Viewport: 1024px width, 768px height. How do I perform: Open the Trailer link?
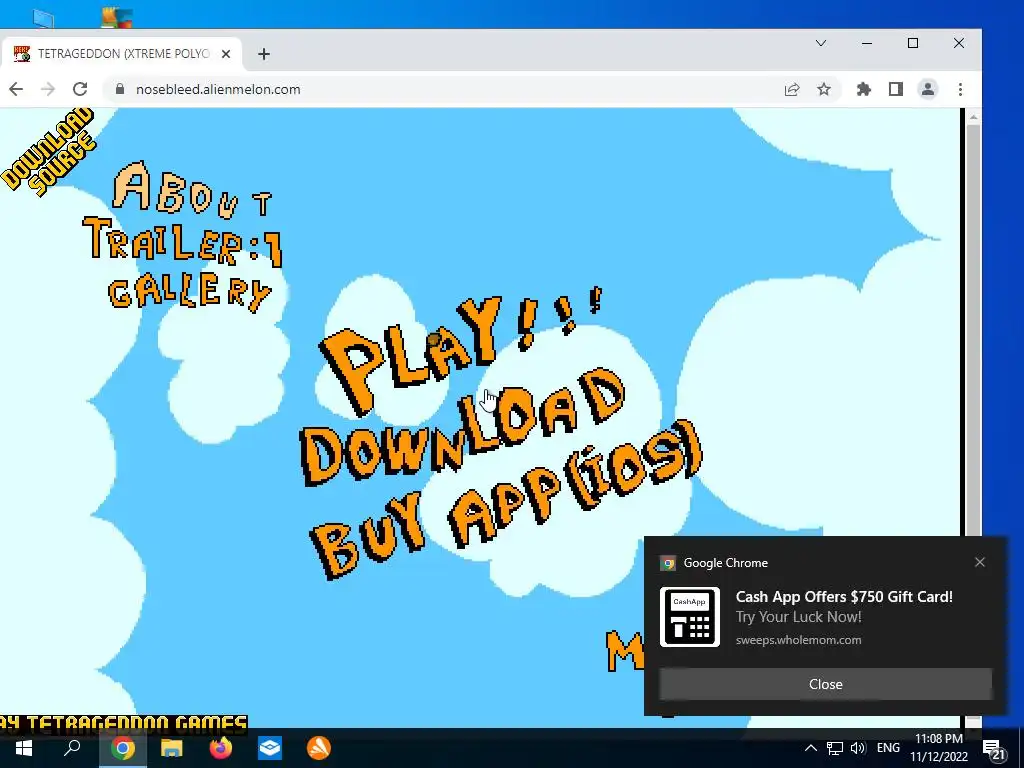click(184, 241)
